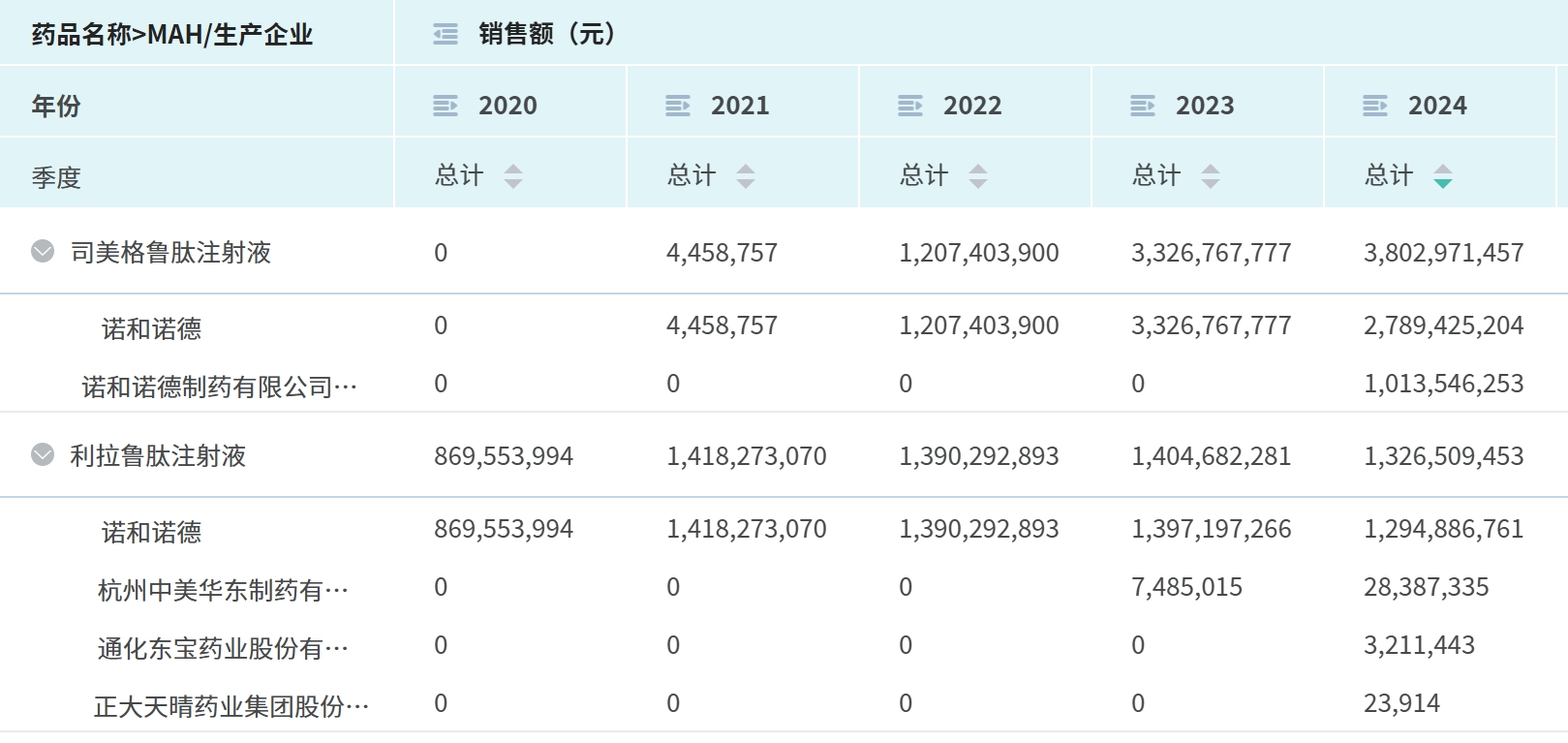Change the active 2024 总计 sort order
Viewport: 1568px width, 743px height.
click(1443, 176)
